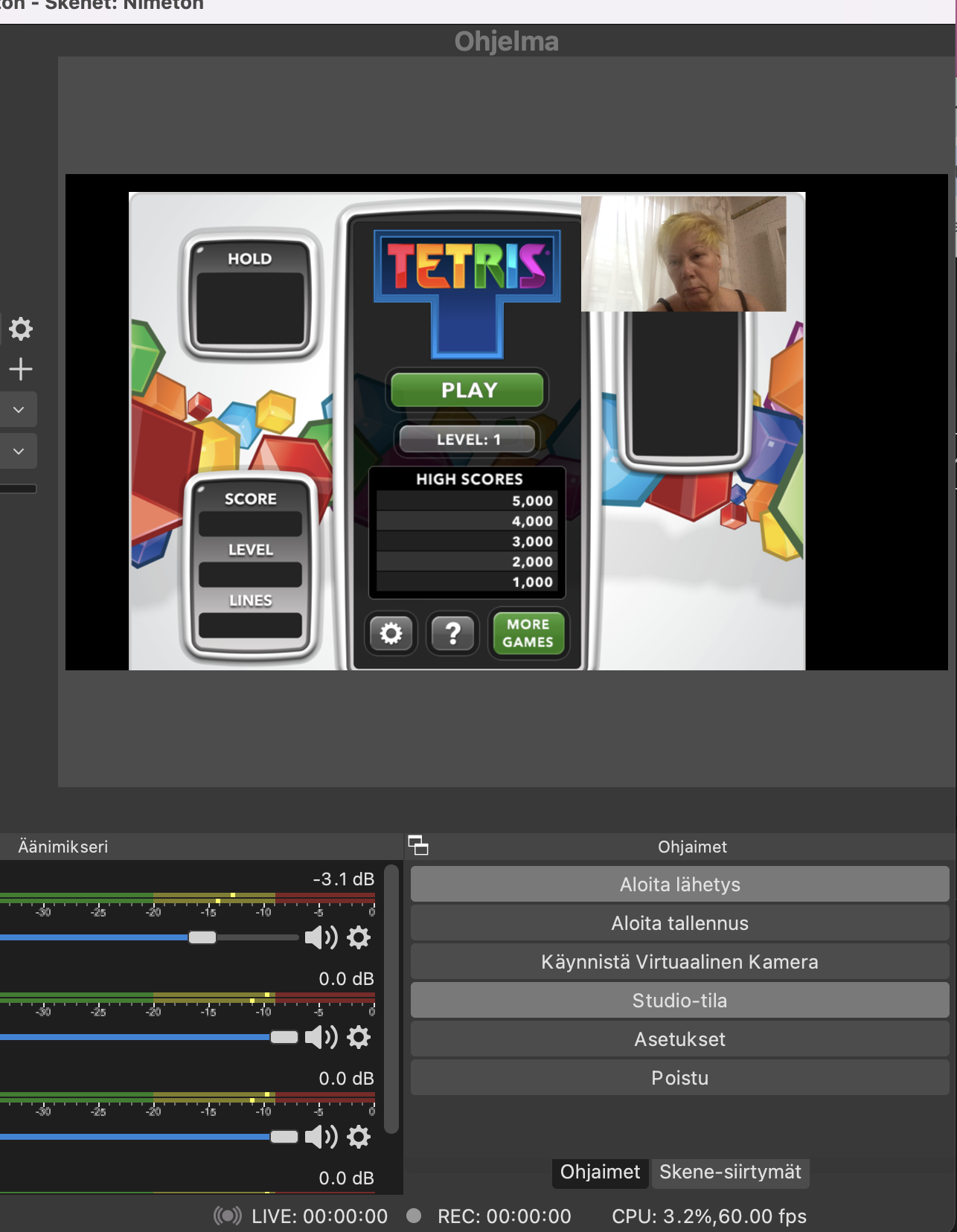Screen dimensions: 957x1232
Task: Click the lower down-chevron on the left panel
Action: 19,452
